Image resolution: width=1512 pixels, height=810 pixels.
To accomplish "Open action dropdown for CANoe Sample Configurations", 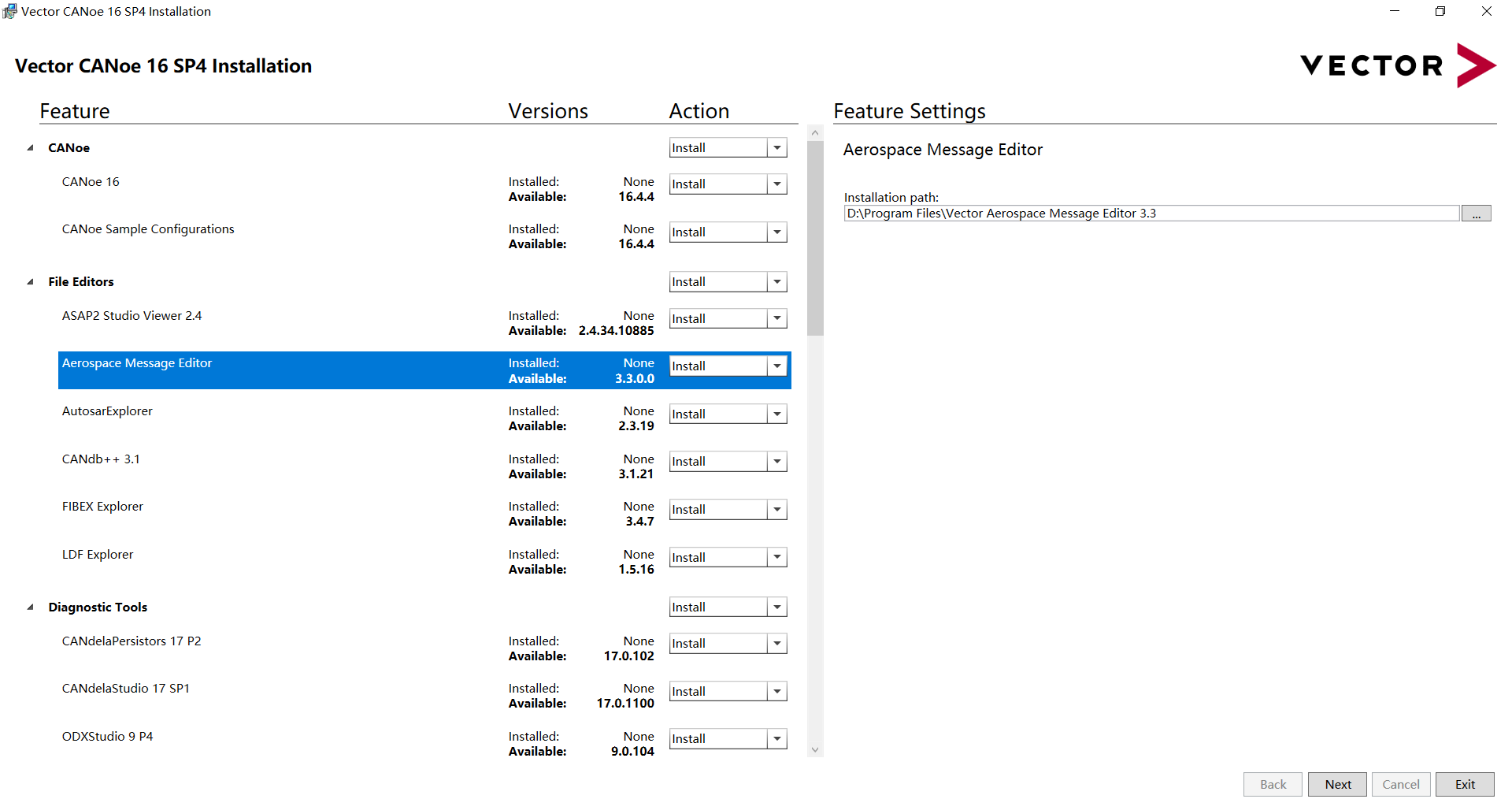I will pyautogui.click(x=776, y=232).
